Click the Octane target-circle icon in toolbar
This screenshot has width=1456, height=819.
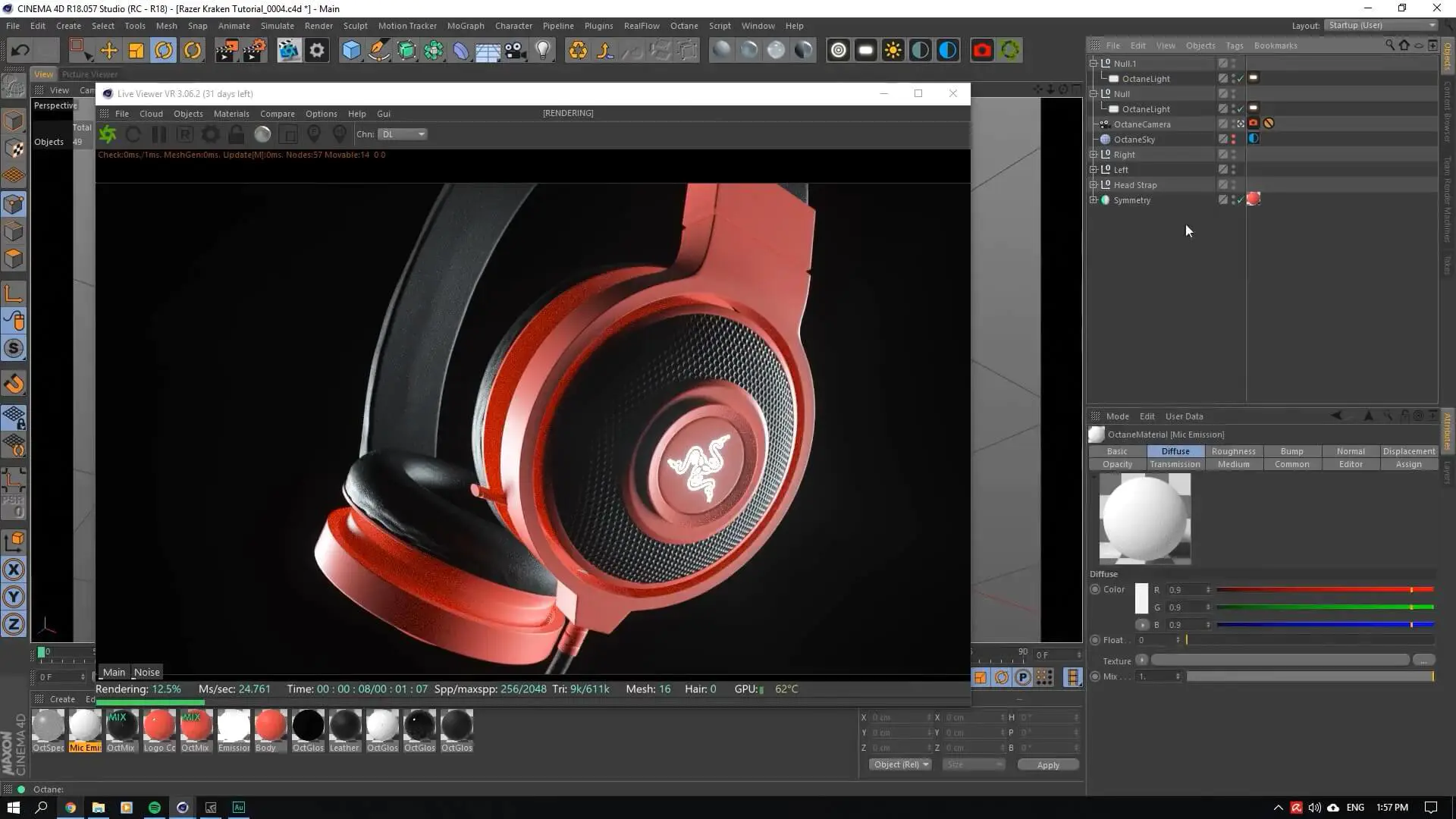tap(838, 51)
